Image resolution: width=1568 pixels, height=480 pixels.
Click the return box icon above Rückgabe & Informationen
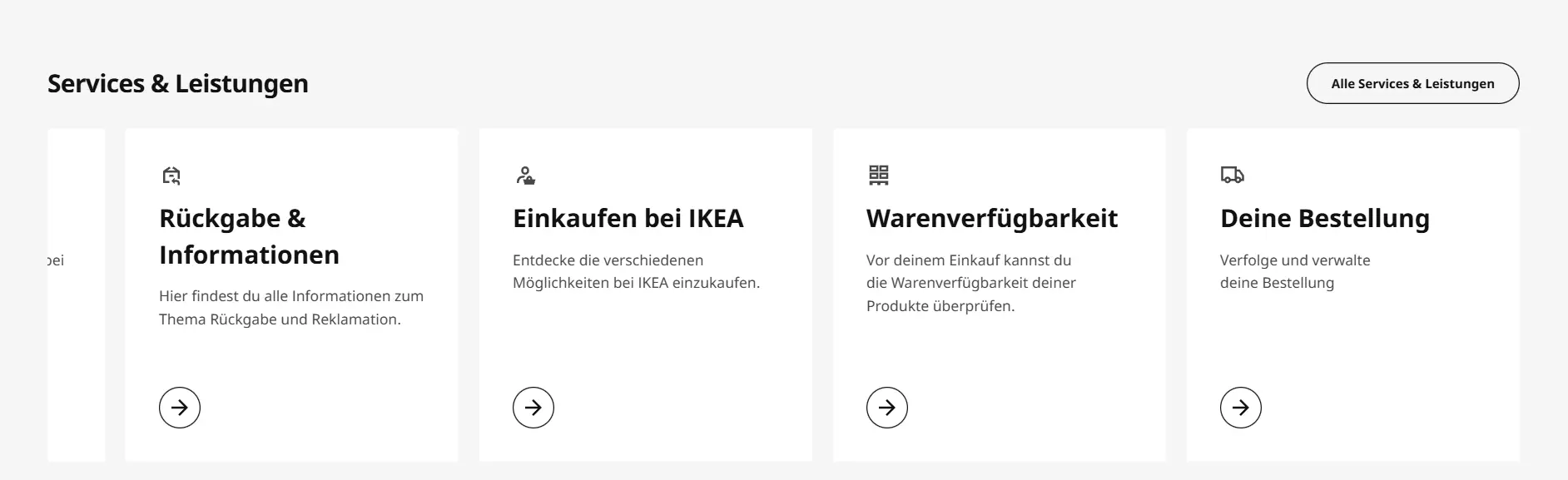[171, 176]
